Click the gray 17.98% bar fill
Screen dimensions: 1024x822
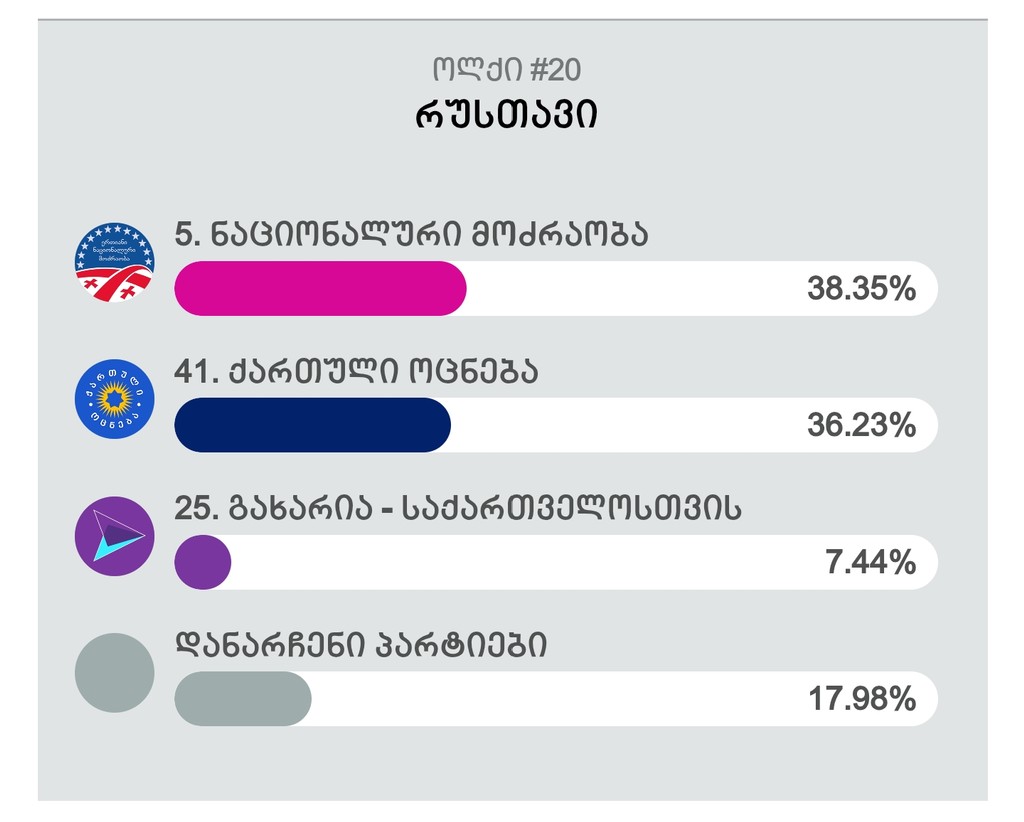click(x=242, y=699)
